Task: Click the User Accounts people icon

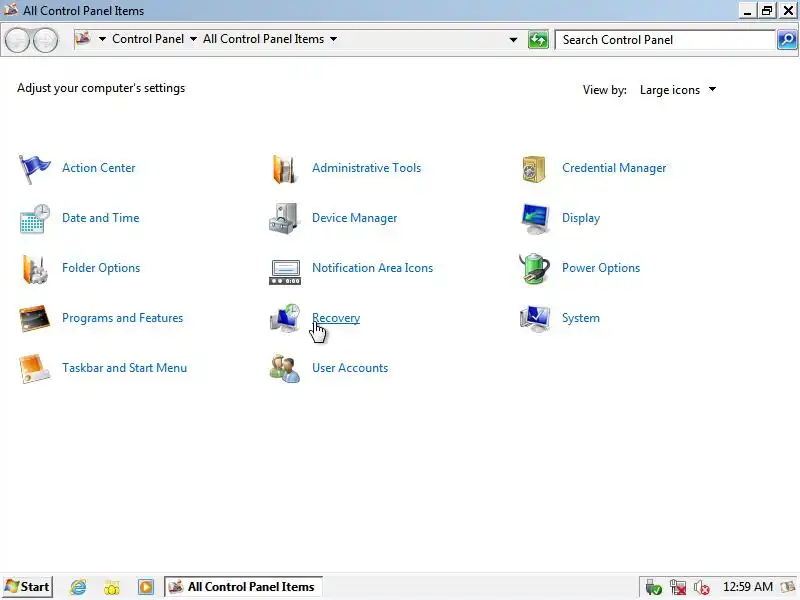Action: tap(285, 369)
